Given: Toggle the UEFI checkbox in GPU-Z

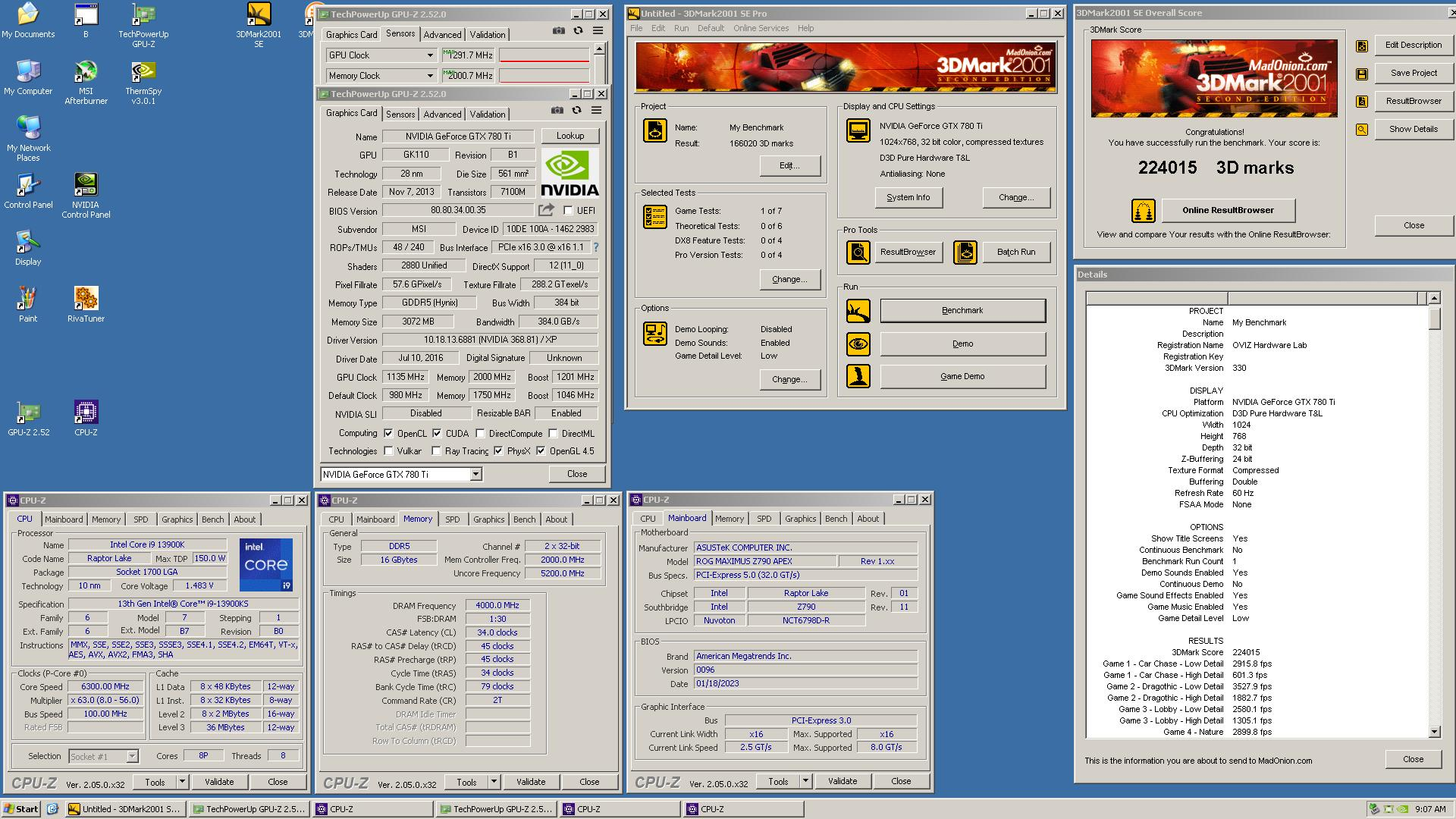Looking at the screenshot, I should click(x=568, y=211).
